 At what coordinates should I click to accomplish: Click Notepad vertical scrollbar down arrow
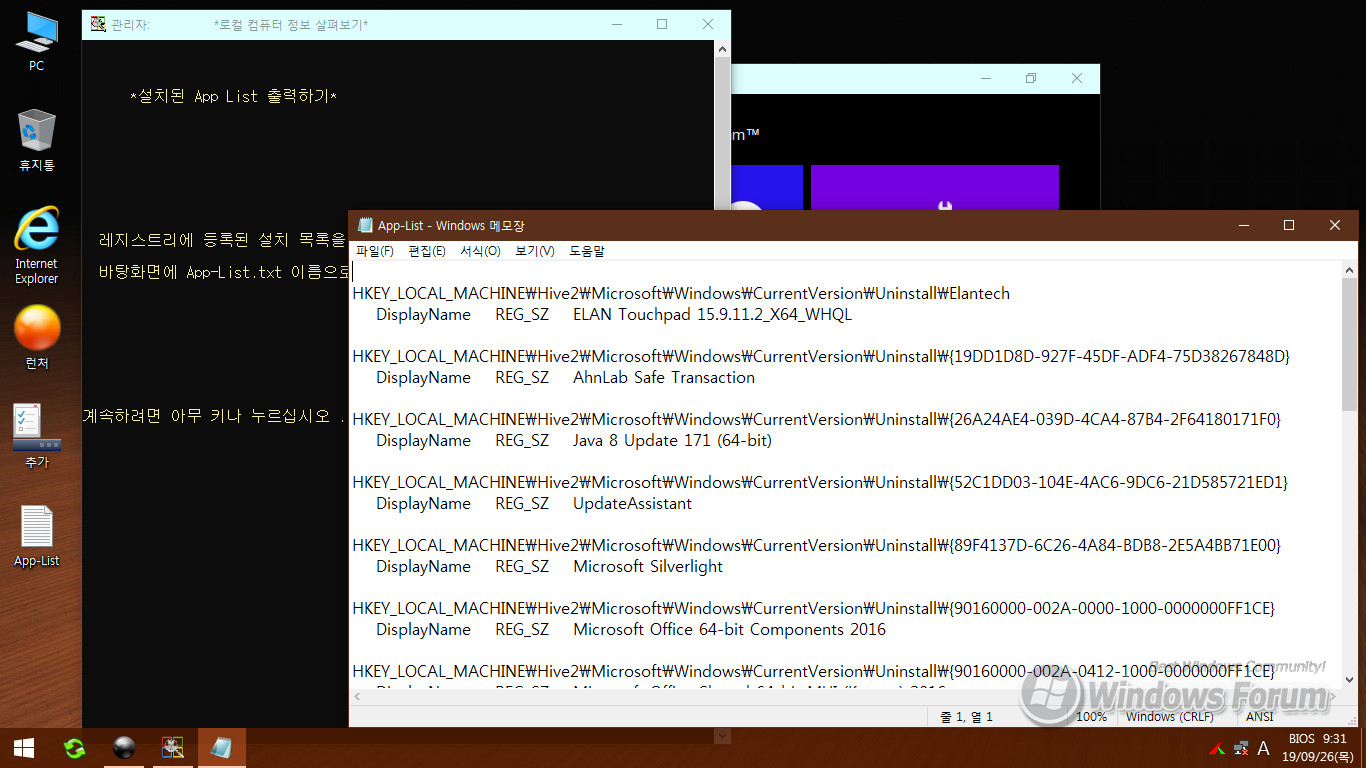tap(1350, 679)
